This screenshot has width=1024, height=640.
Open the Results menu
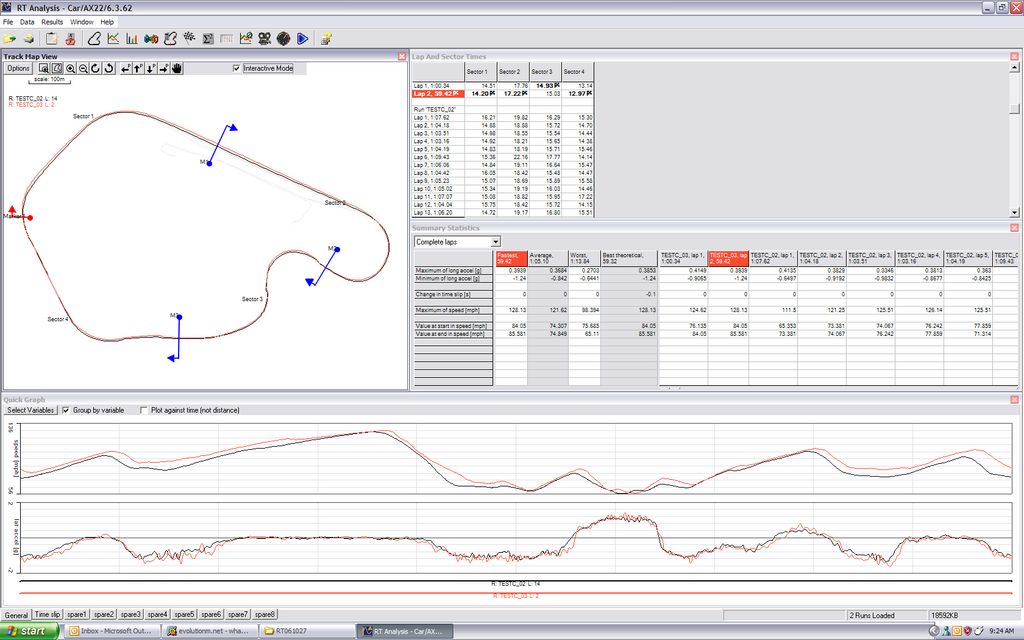[x=52, y=21]
